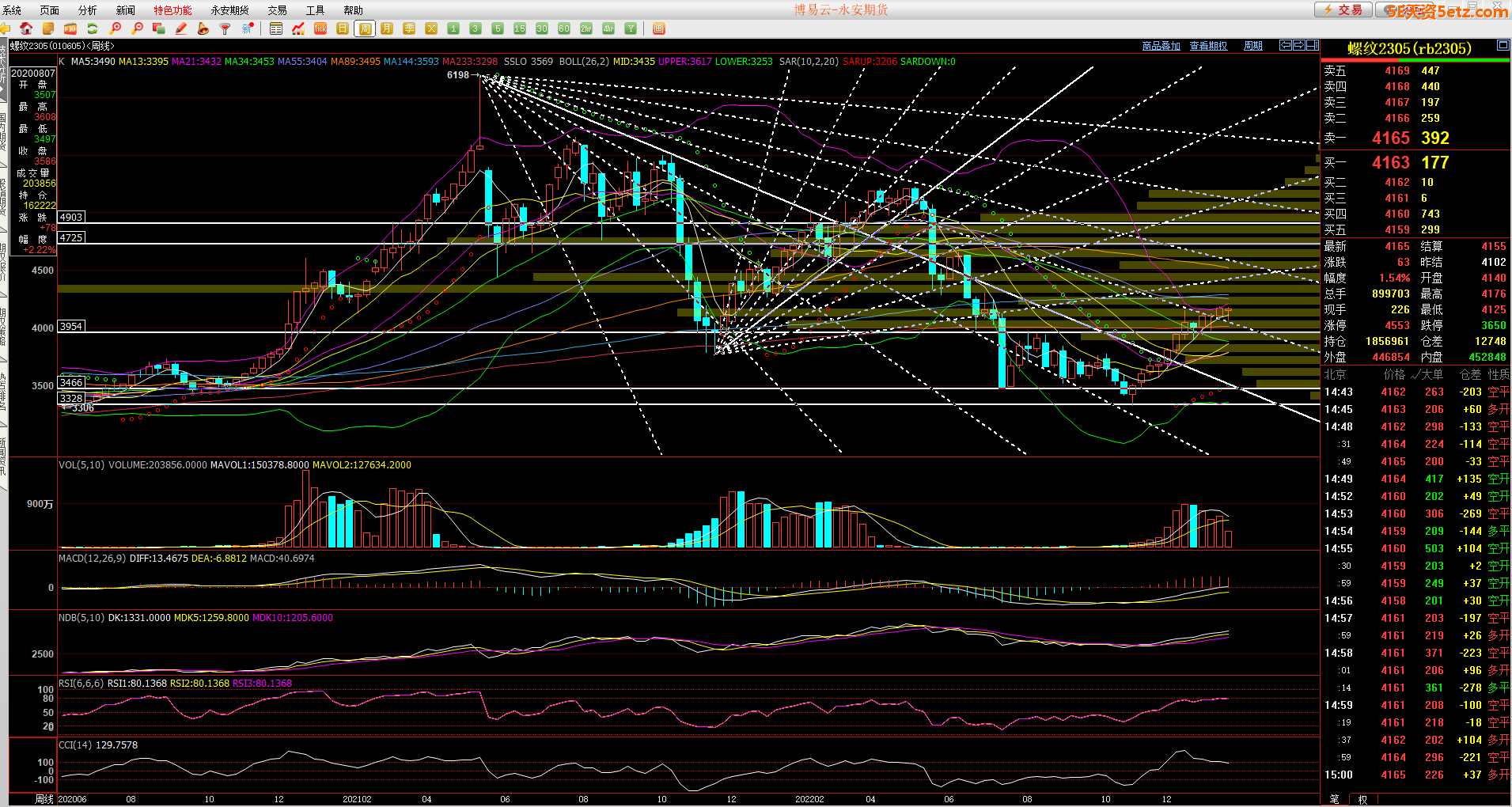Switch to the 权 tab at bottom
Screen dimensions: 1512x807
click(x=1362, y=799)
